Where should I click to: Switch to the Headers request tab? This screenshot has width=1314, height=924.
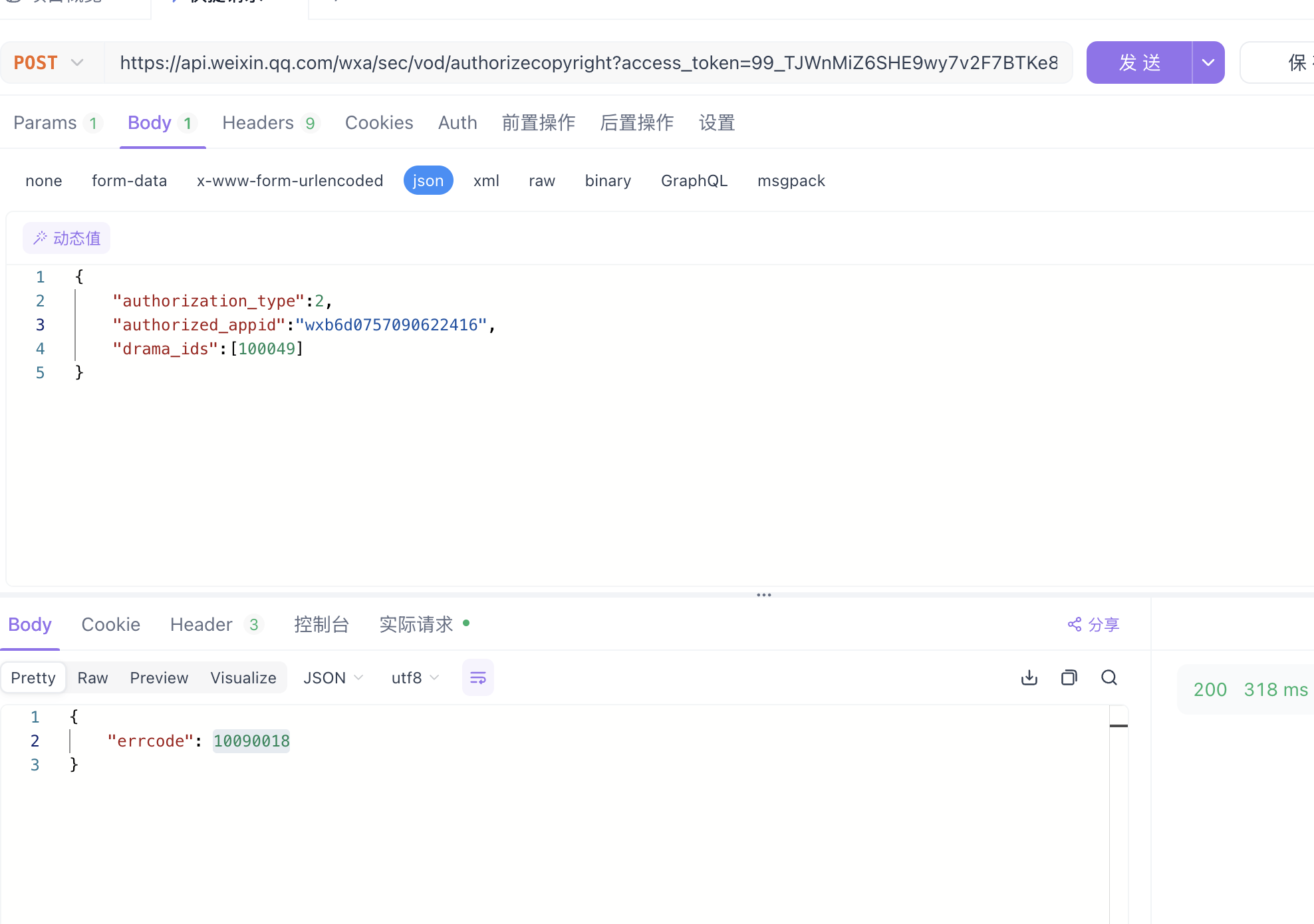[x=269, y=123]
